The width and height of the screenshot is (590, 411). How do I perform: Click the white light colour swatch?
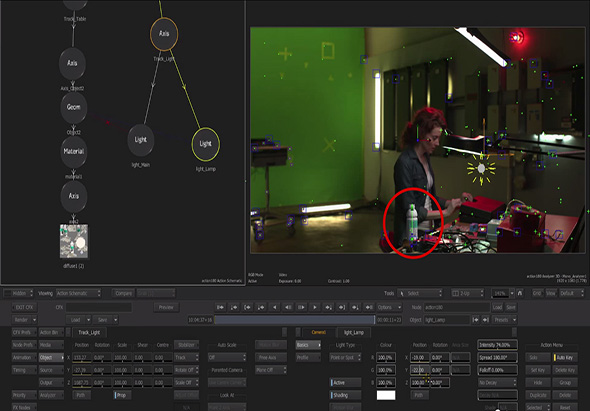tap(386, 395)
